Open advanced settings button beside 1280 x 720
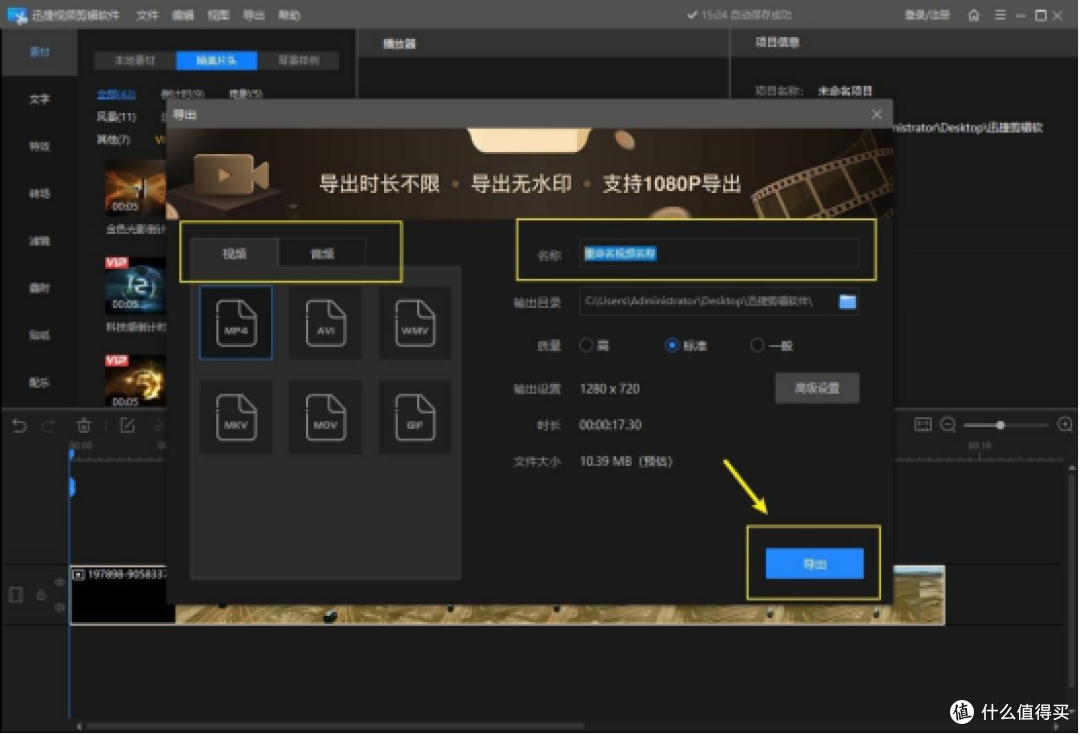1080x735 pixels. (x=817, y=388)
